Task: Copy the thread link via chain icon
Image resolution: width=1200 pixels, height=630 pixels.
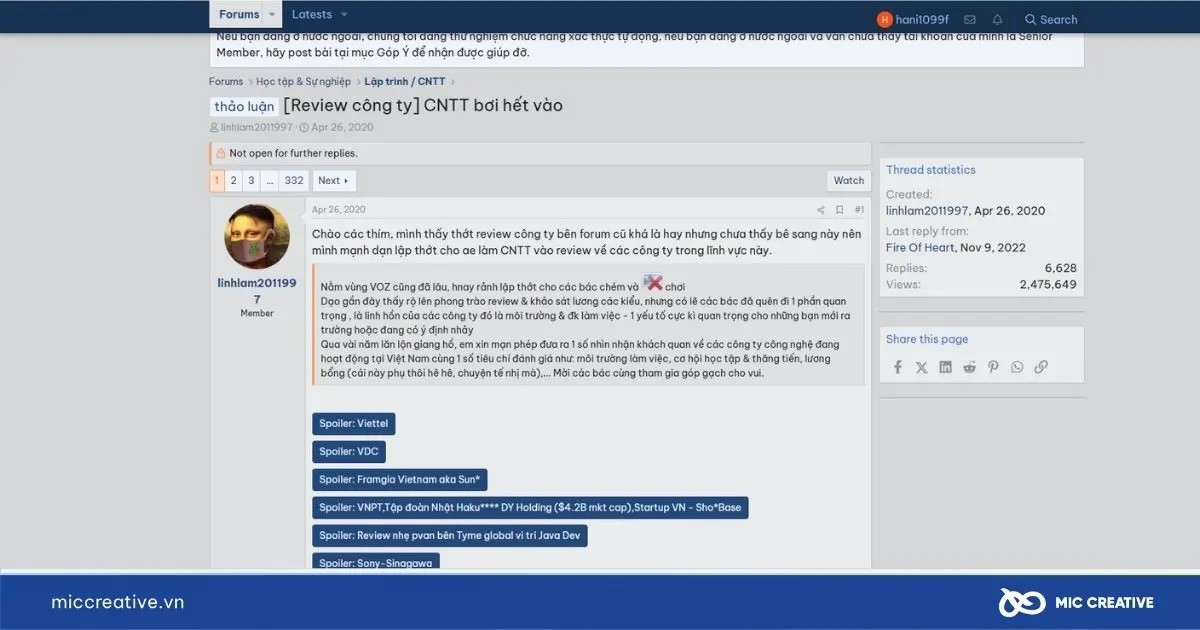Action: 1041,367
